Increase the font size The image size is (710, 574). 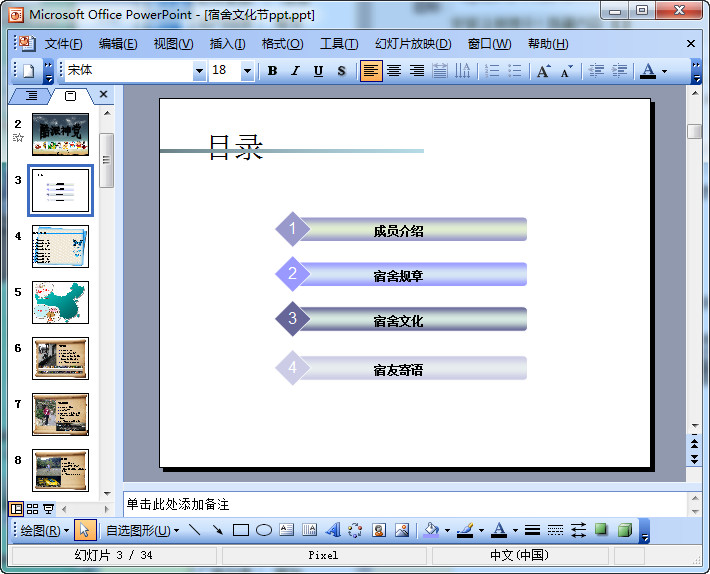tap(543, 71)
